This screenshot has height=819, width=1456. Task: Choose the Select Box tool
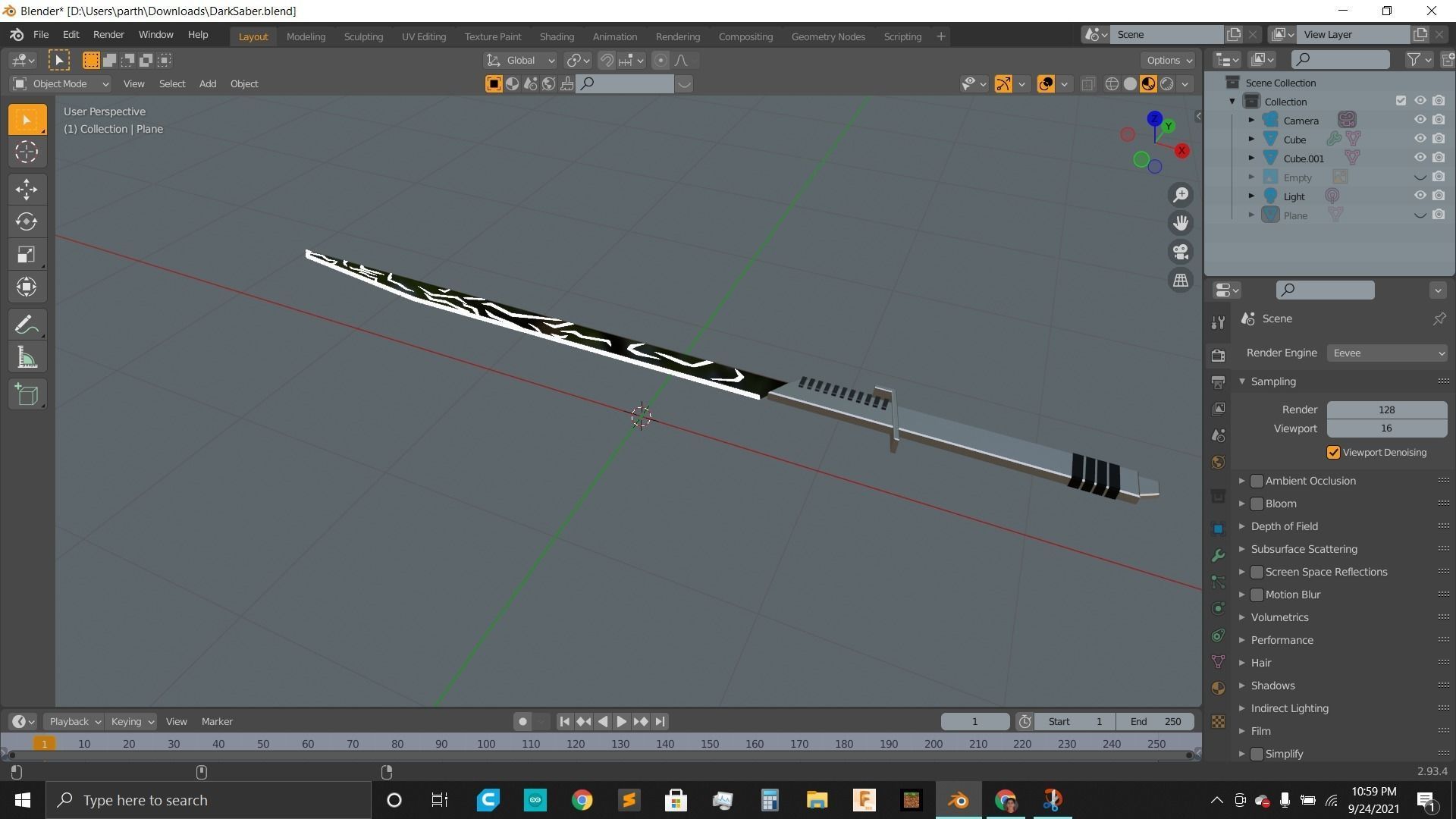[x=27, y=120]
